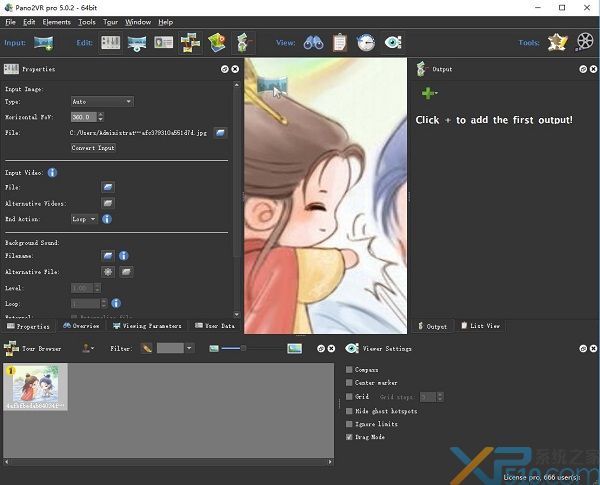Image resolution: width=600 pixels, height=485 pixels.
Task: Open the Output toolbar icon in Edit group
Action: (x=244, y=42)
